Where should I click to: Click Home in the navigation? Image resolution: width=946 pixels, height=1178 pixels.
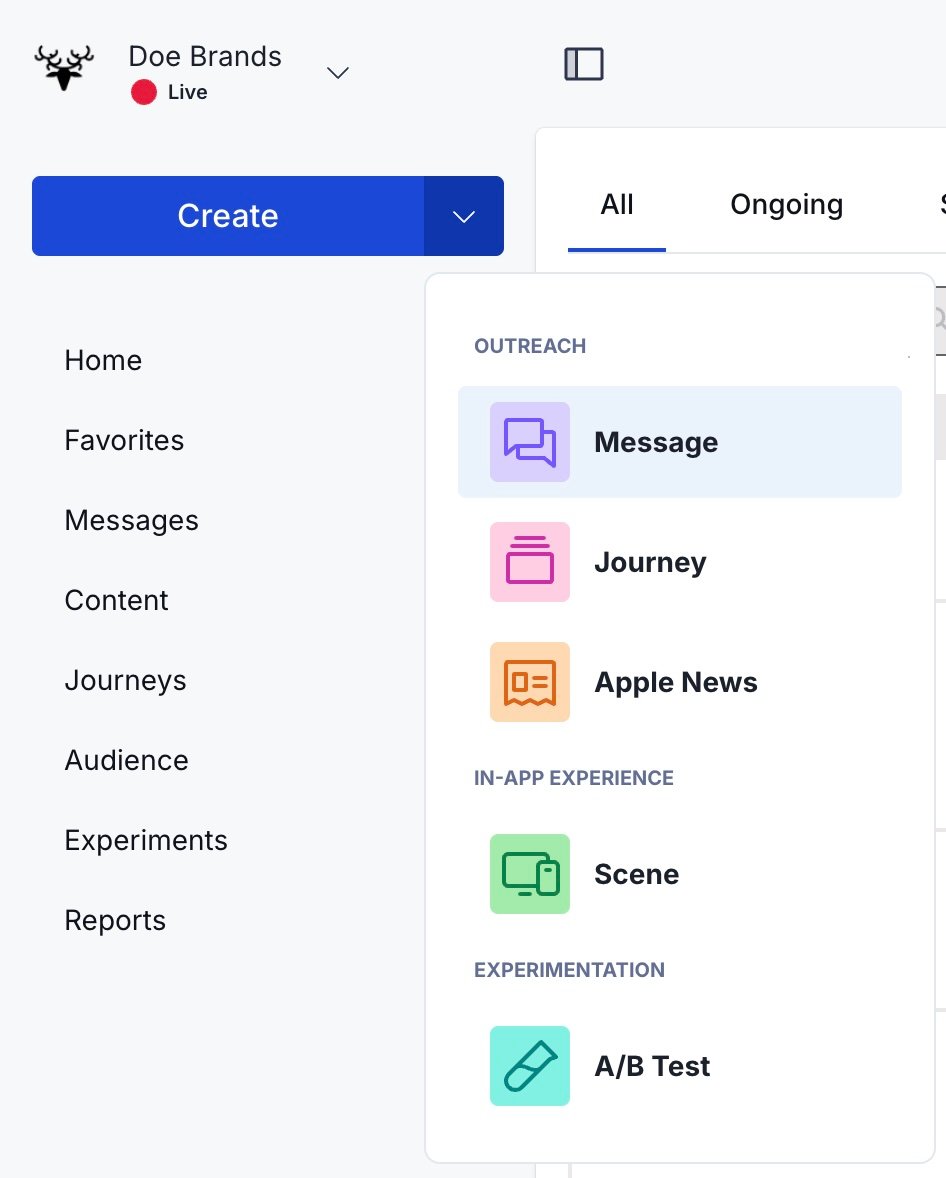tap(103, 360)
